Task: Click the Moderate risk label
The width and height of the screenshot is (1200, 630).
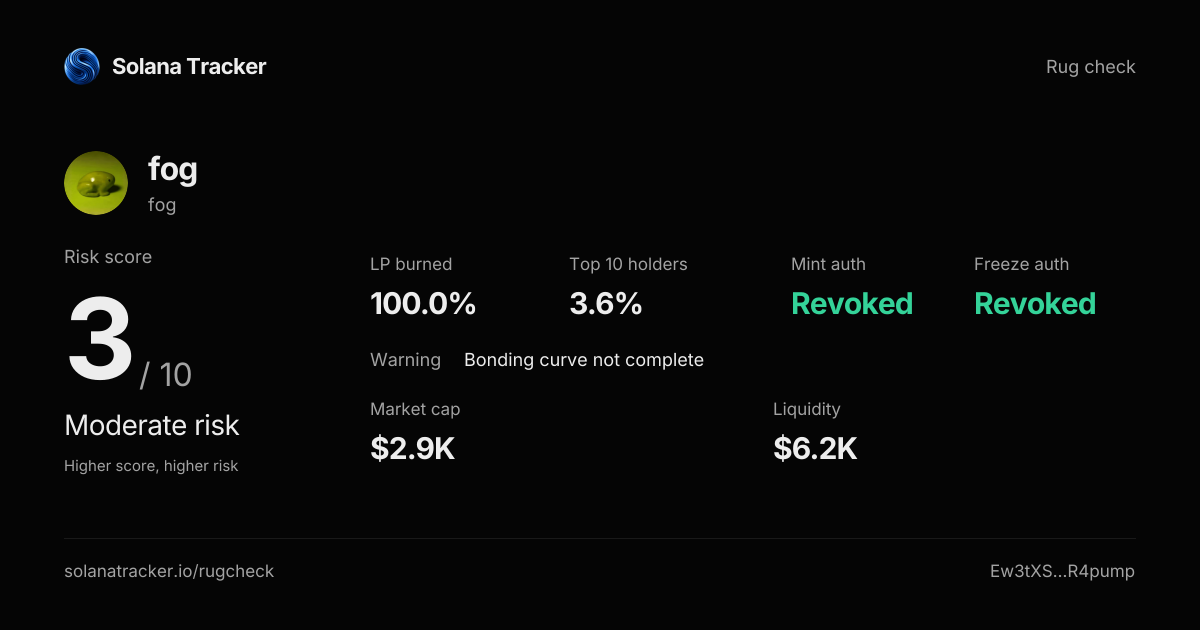Action: pyautogui.click(x=152, y=425)
